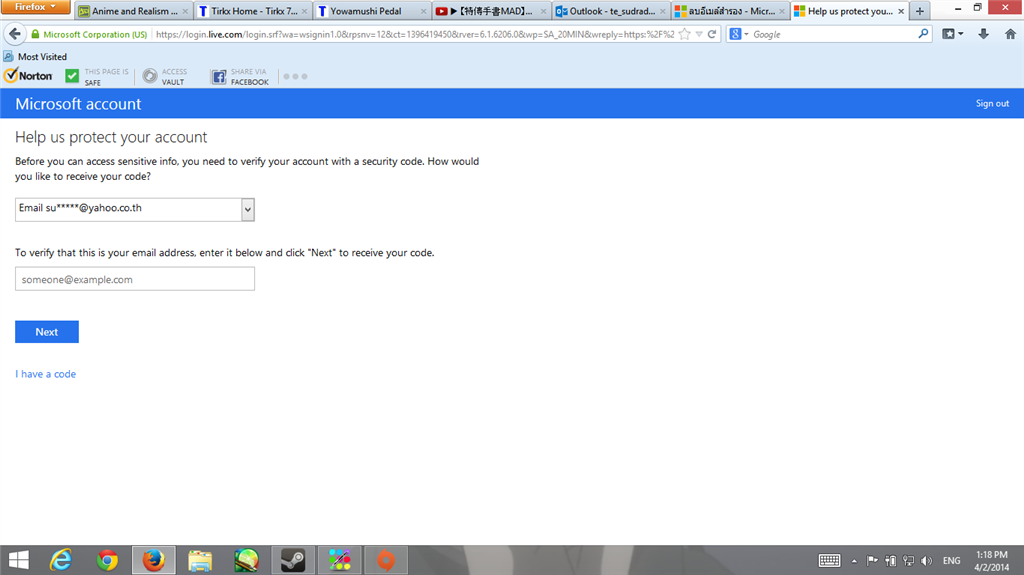This screenshot has width=1024, height=575.
Task: Click the ENG language indicator
Action: 952,561
